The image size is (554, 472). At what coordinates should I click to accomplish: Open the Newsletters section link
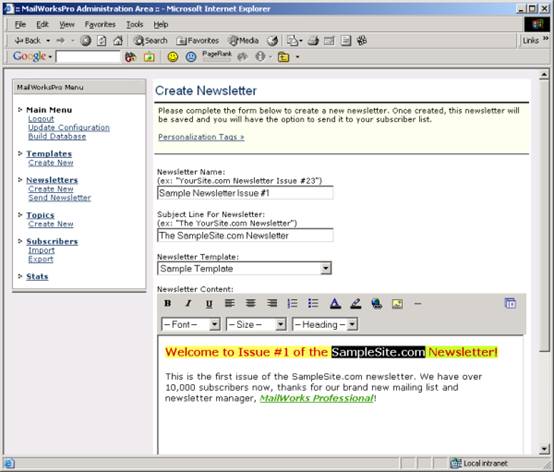click(52, 180)
